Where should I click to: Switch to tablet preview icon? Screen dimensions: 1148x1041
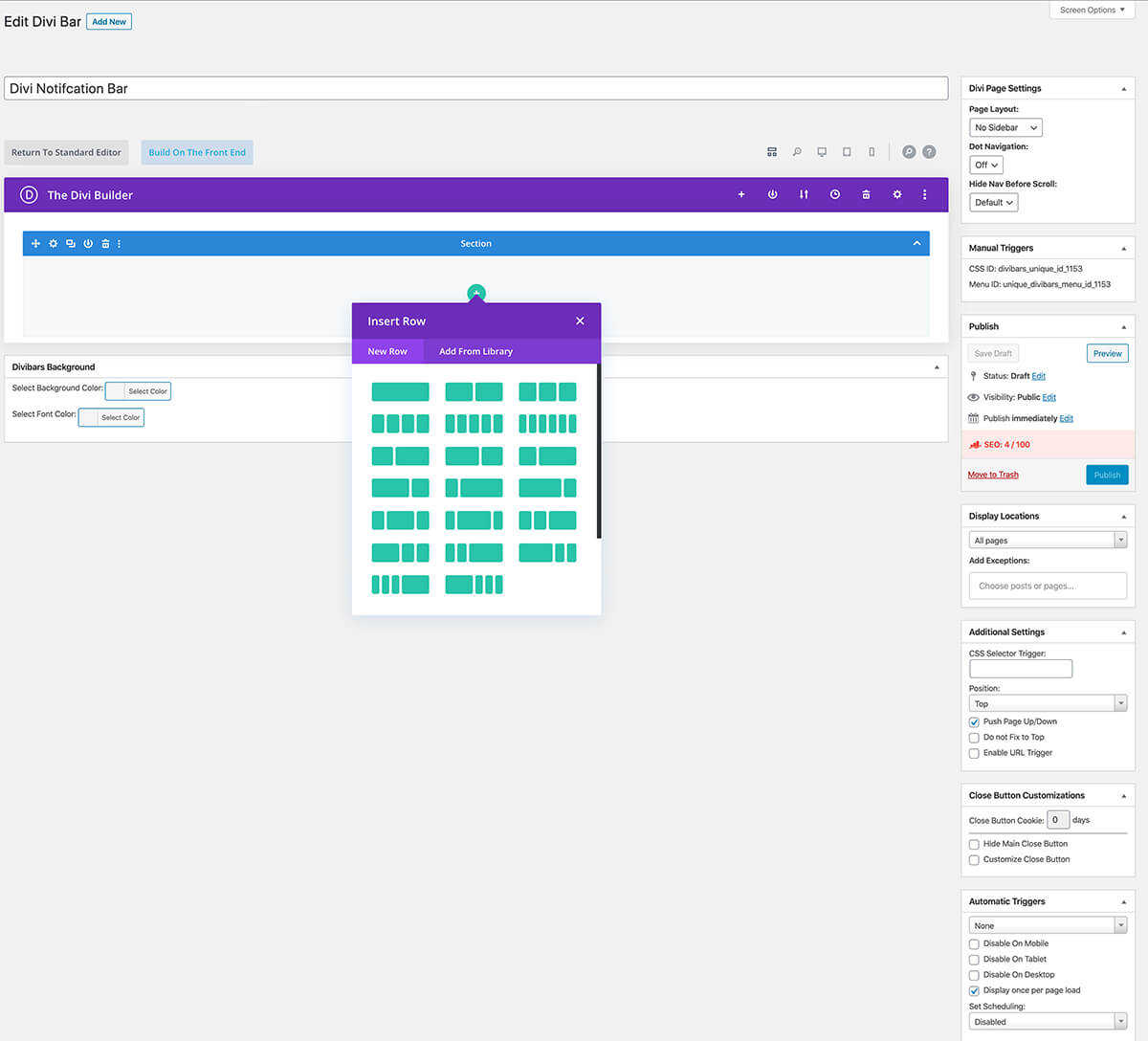pos(847,152)
